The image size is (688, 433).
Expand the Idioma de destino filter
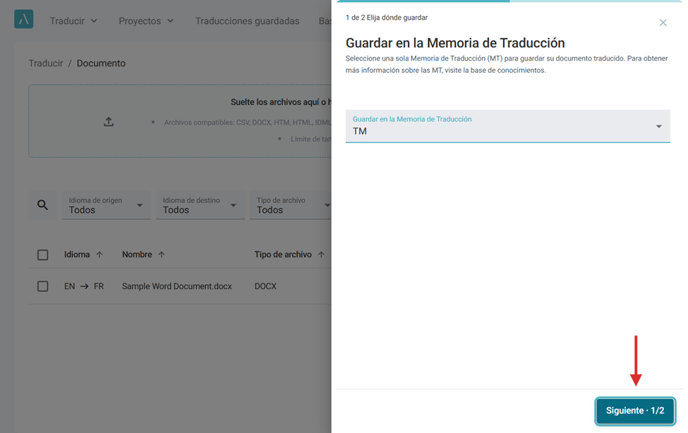point(201,205)
